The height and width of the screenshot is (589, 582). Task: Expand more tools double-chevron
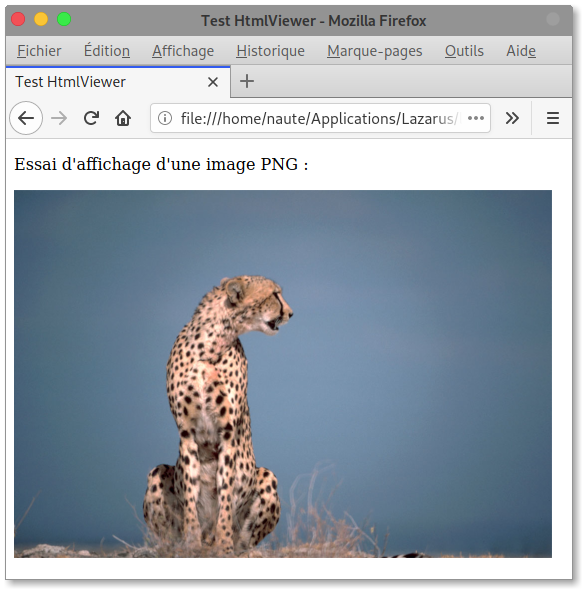512,118
